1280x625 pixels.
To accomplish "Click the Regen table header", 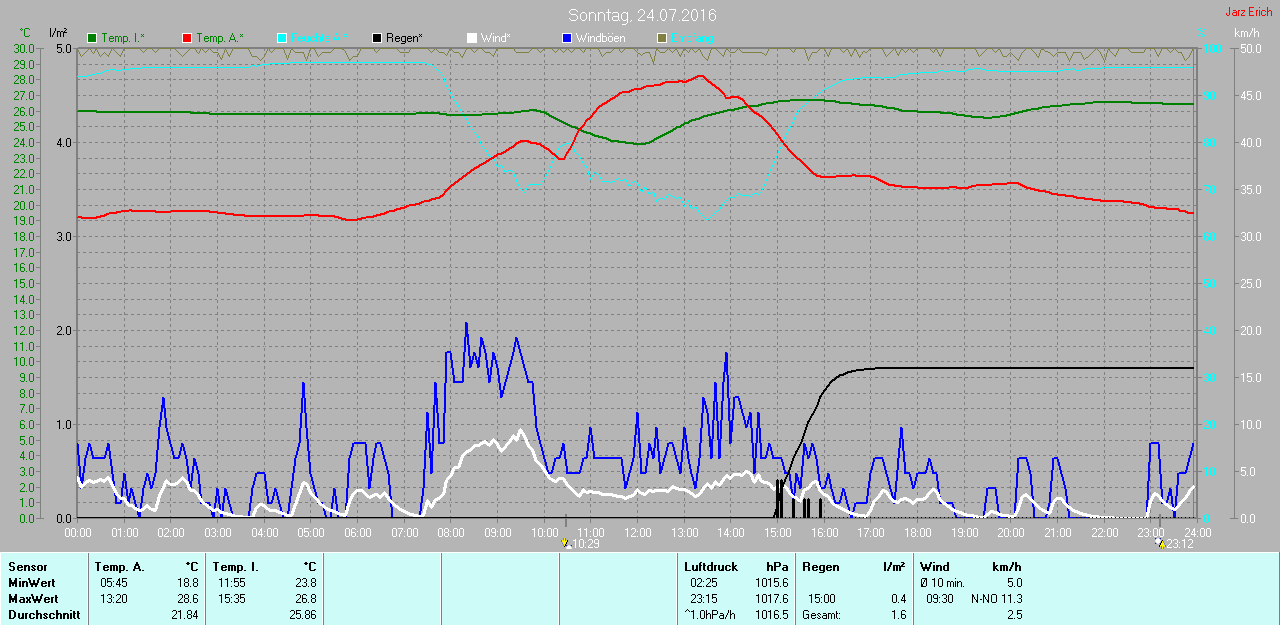I will (821, 567).
